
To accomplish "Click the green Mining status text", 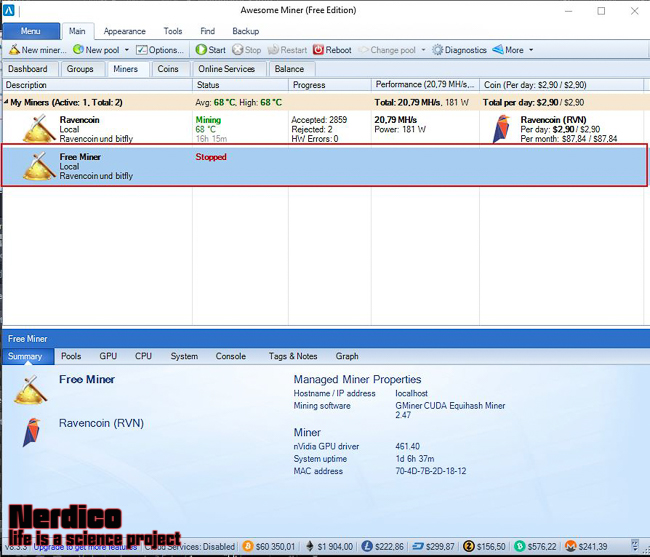I will pyautogui.click(x=208, y=120).
